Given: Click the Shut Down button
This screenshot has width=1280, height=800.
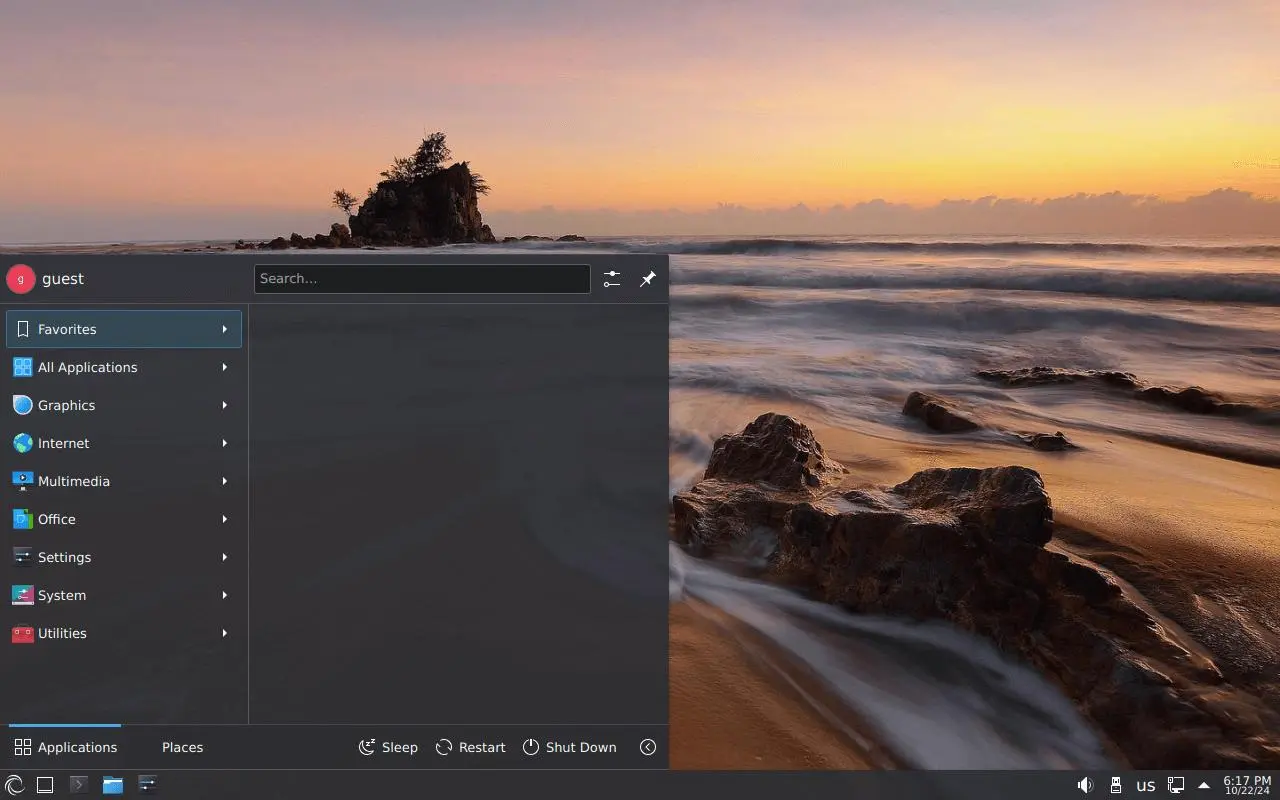Looking at the screenshot, I should pos(569,747).
